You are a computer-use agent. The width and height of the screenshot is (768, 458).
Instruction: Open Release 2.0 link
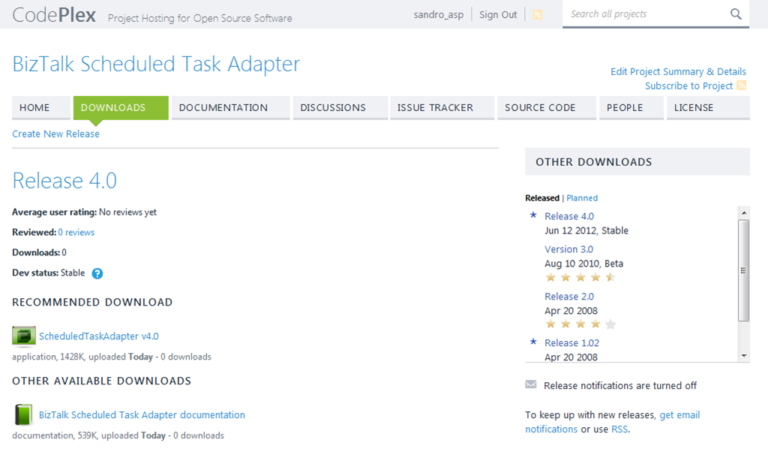tap(569, 296)
